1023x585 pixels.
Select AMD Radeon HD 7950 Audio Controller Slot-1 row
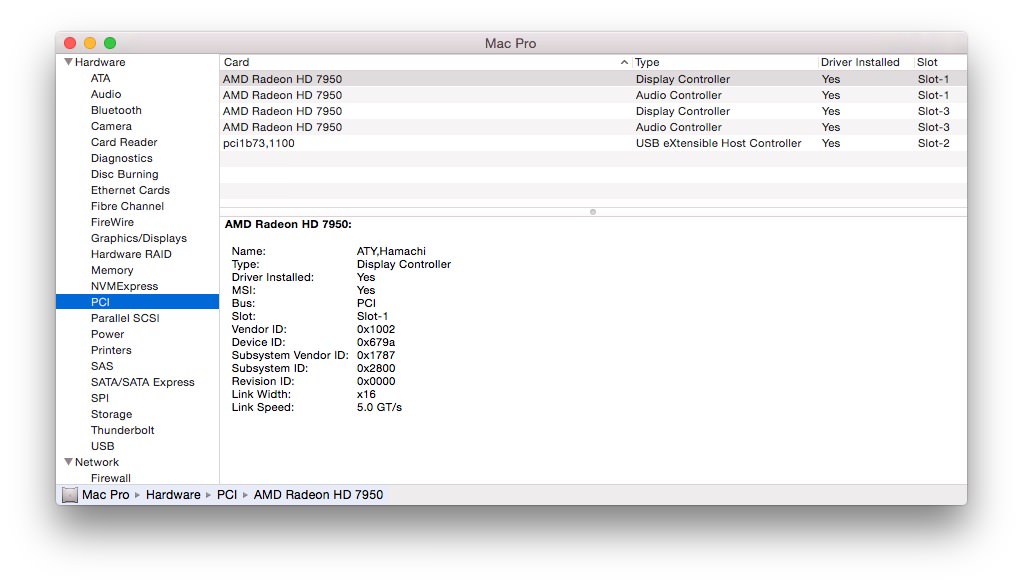tap(593, 95)
